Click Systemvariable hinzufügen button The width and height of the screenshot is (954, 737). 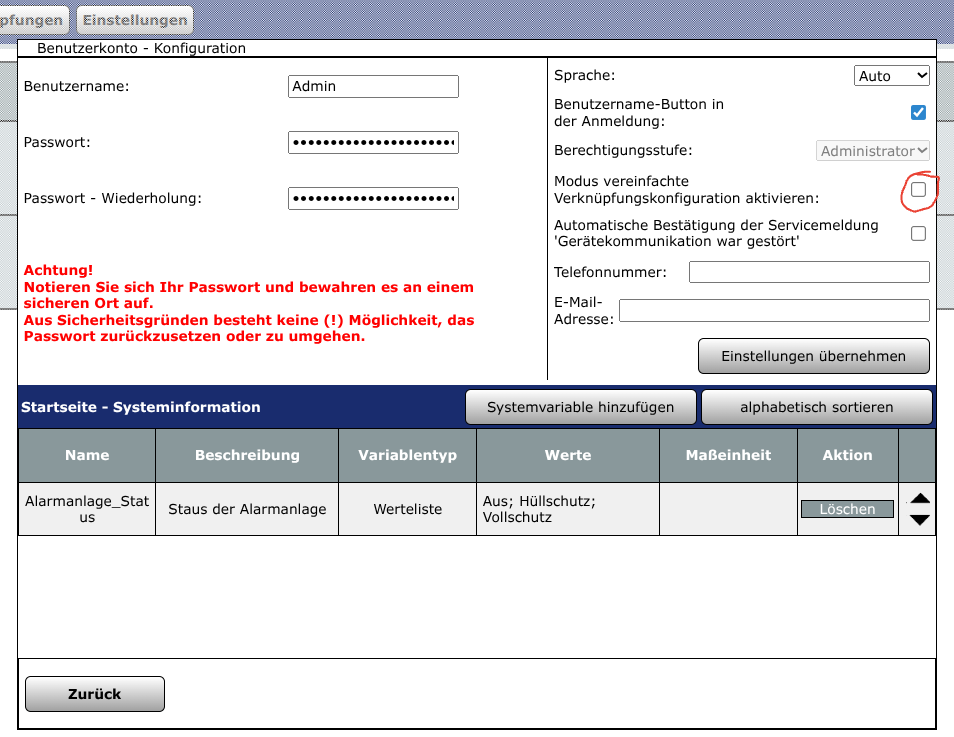point(580,407)
